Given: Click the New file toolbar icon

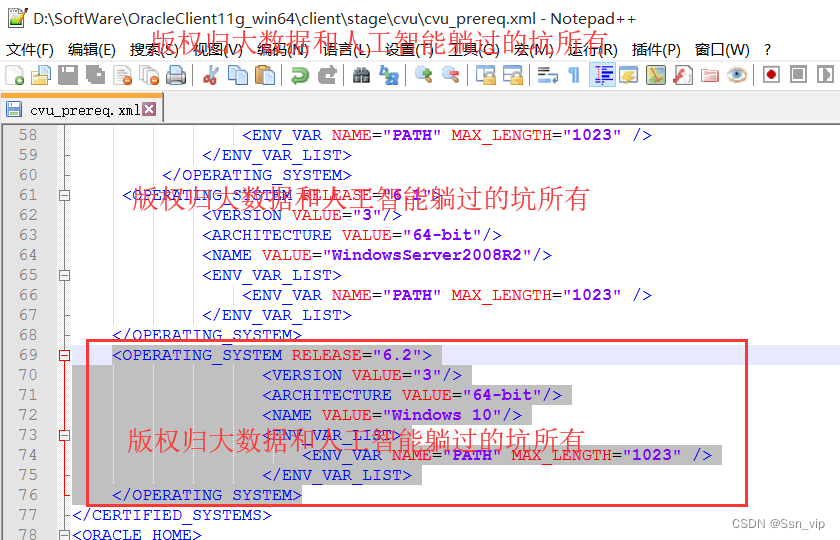Looking at the screenshot, I should pos(14,75).
